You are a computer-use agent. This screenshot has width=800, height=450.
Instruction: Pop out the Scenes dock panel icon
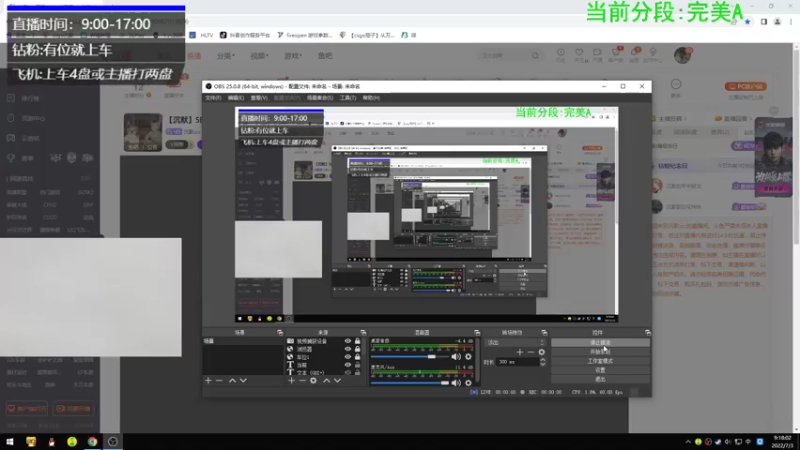pos(280,333)
